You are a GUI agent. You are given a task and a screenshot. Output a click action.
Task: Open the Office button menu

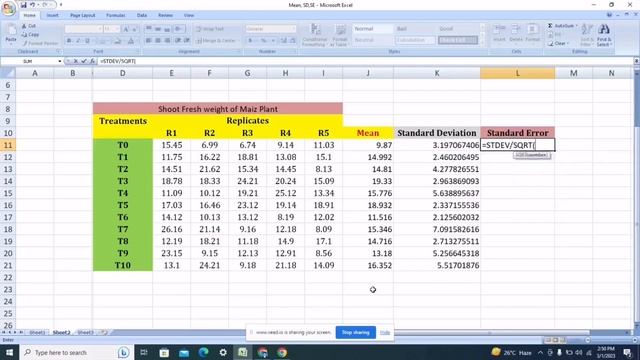[8, 8]
